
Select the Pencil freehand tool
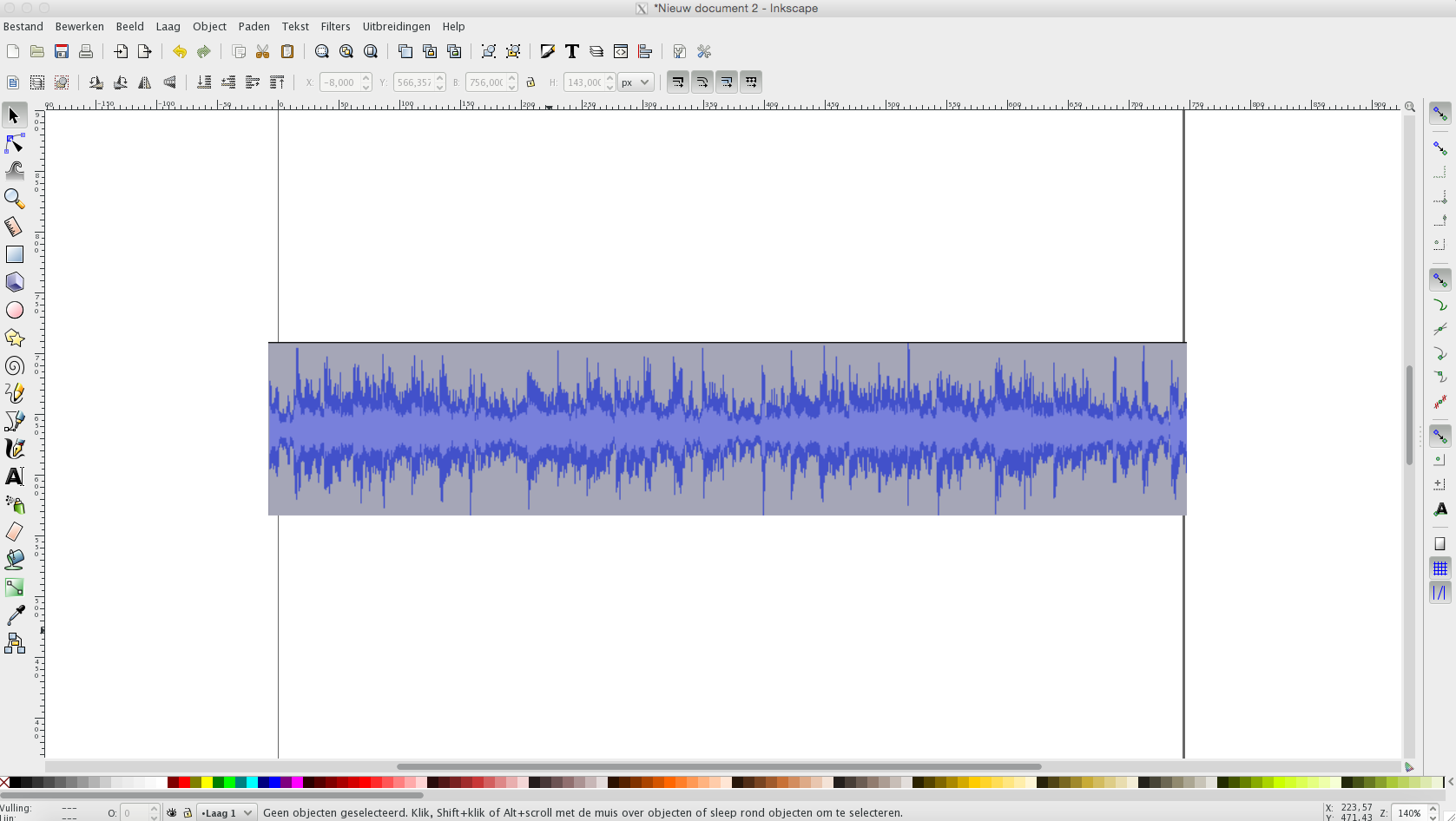coord(14,393)
